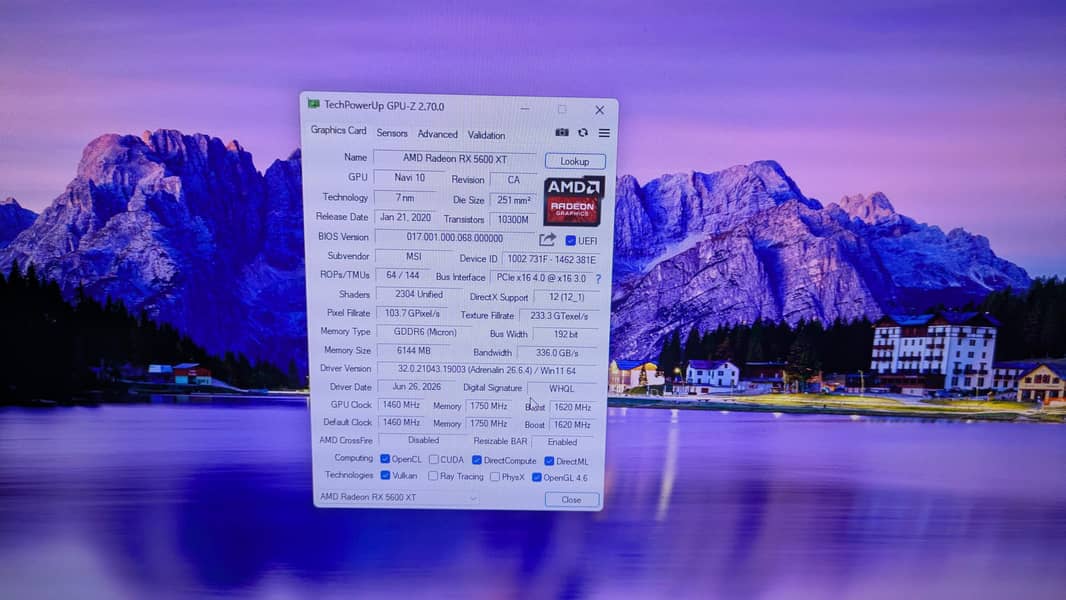Screen dimensions: 1066x600
Task: Click the GPU Clock row Boost value 1620 MHz
Action: pyautogui.click(x=572, y=407)
